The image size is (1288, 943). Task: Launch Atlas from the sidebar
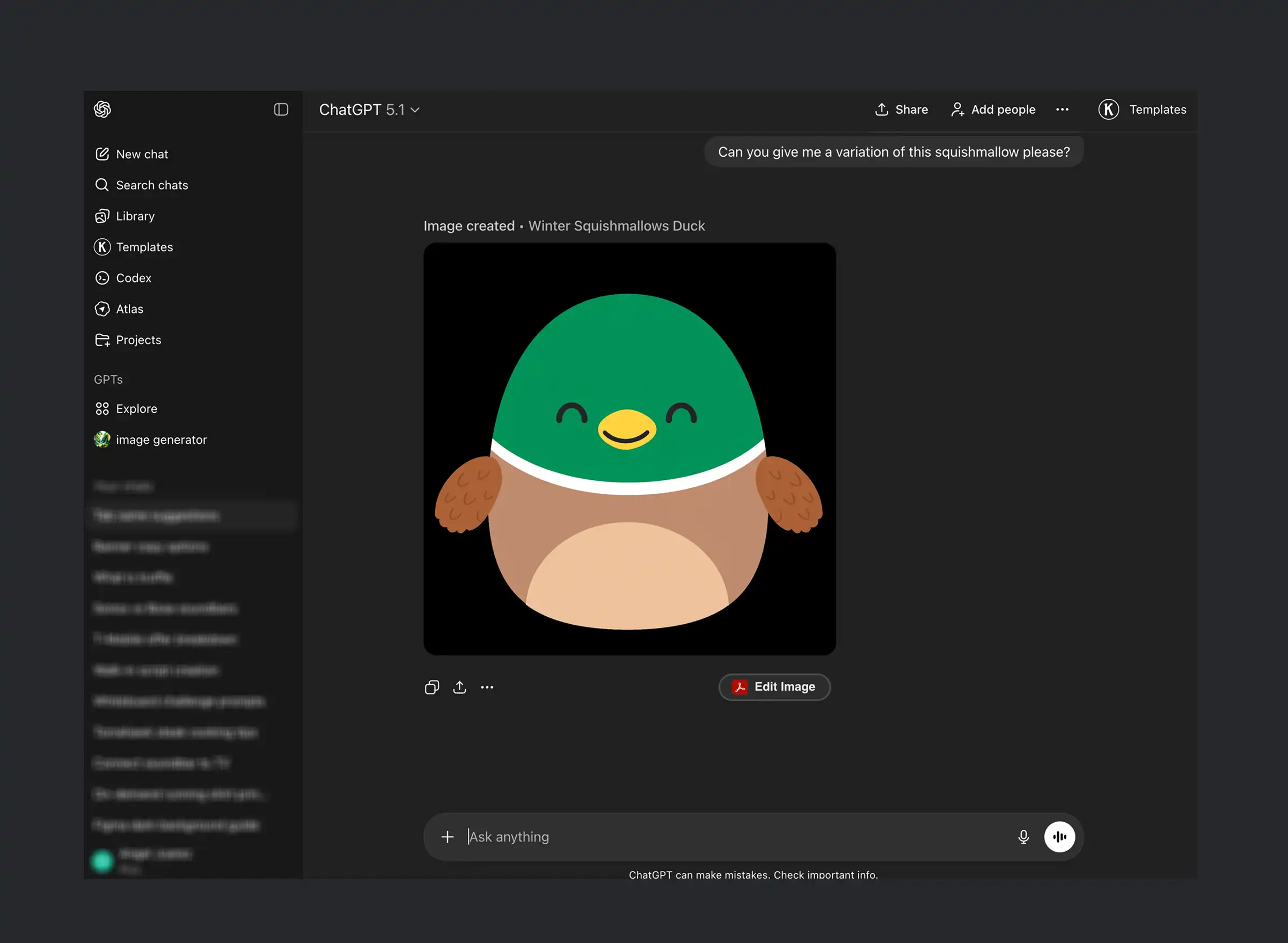pyautogui.click(x=119, y=309)
